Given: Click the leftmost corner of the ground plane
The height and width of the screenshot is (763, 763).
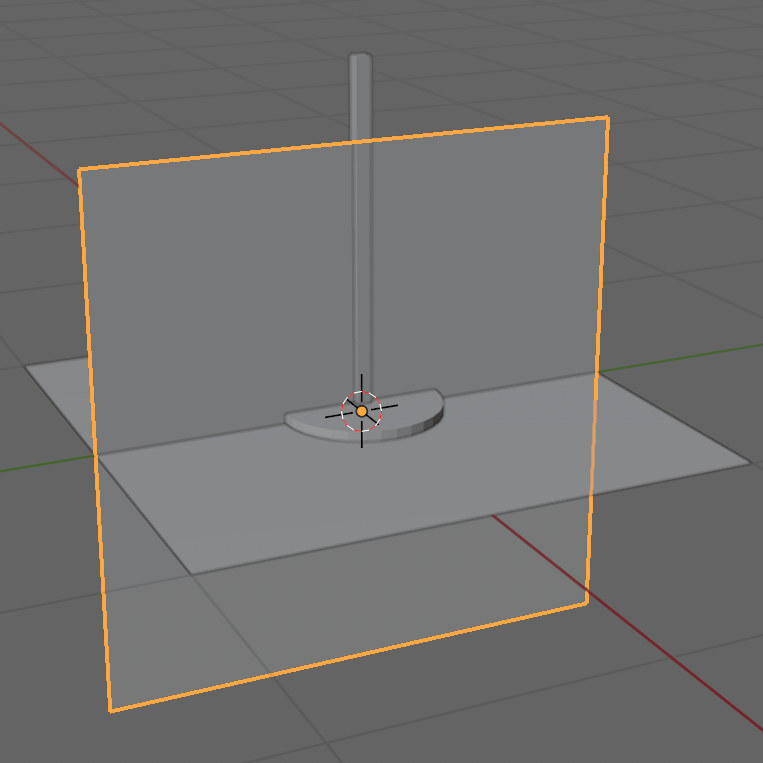Looking at the screenshot, I should click(27, 364).
